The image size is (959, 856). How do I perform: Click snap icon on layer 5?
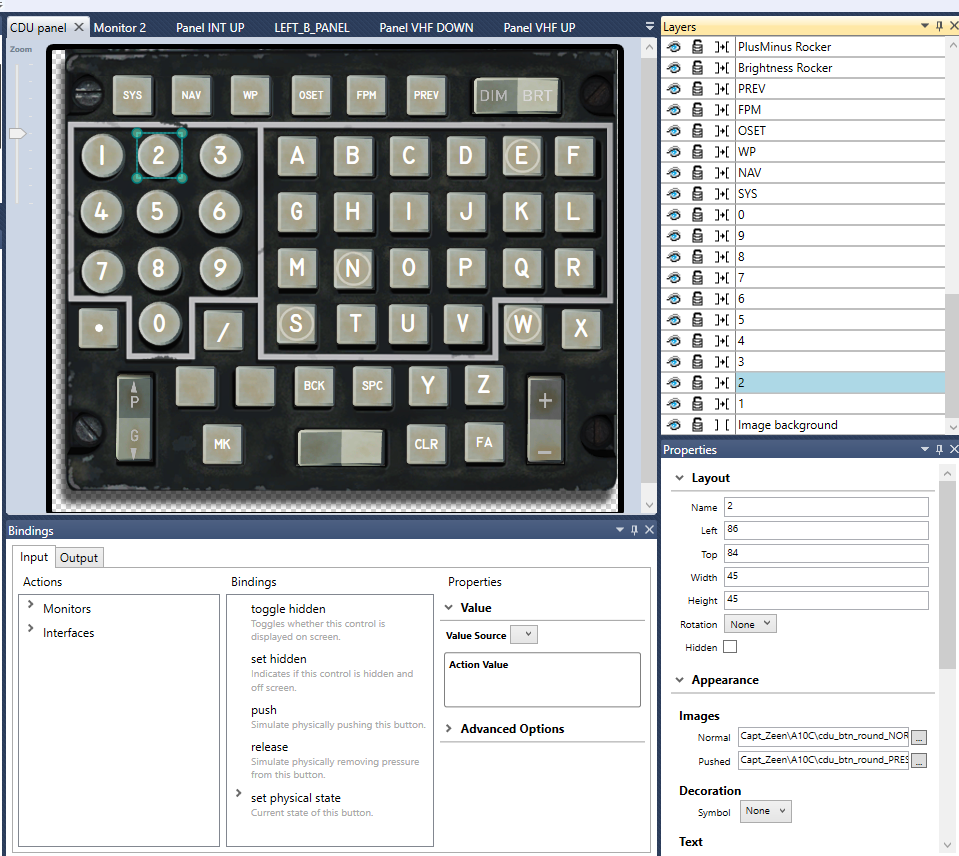click(x=722, y=320)
